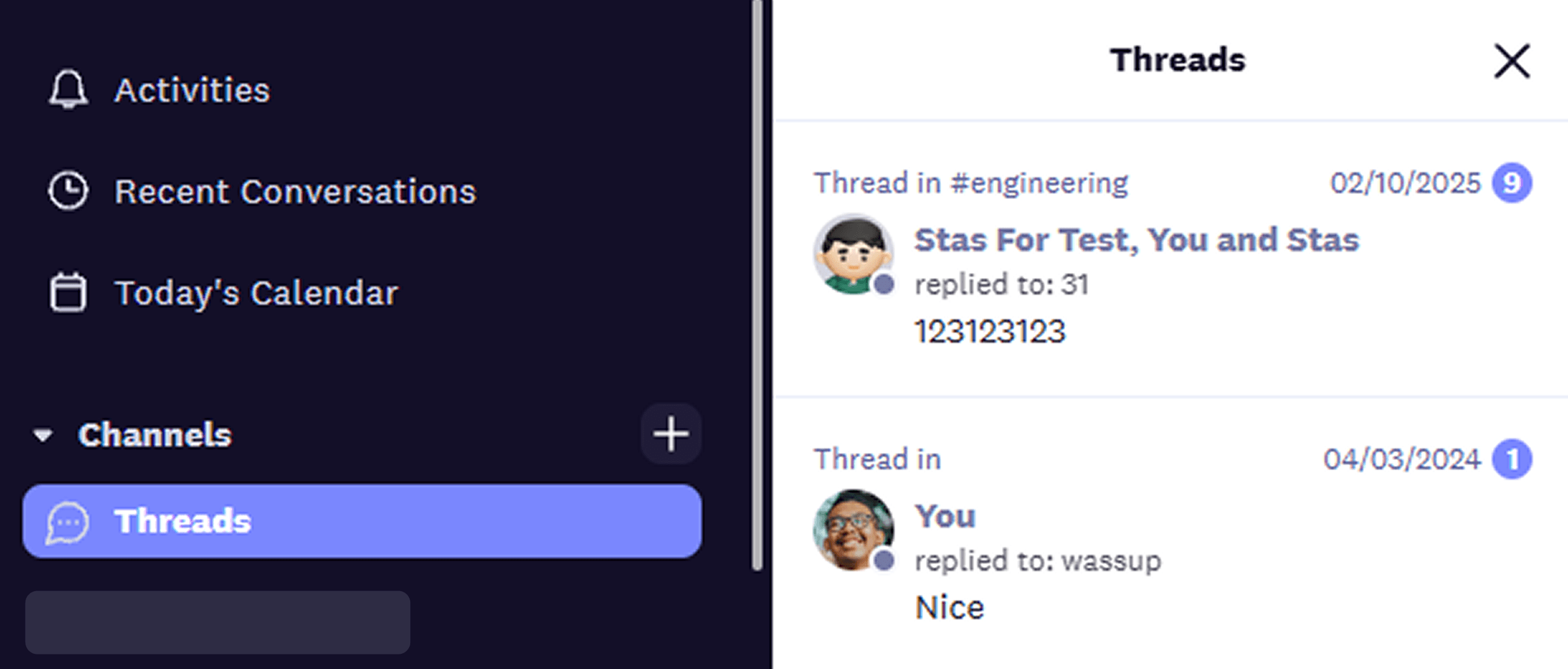Open the reply message 123123123
The image size is (1568, 669).
(x=991, y=331)
